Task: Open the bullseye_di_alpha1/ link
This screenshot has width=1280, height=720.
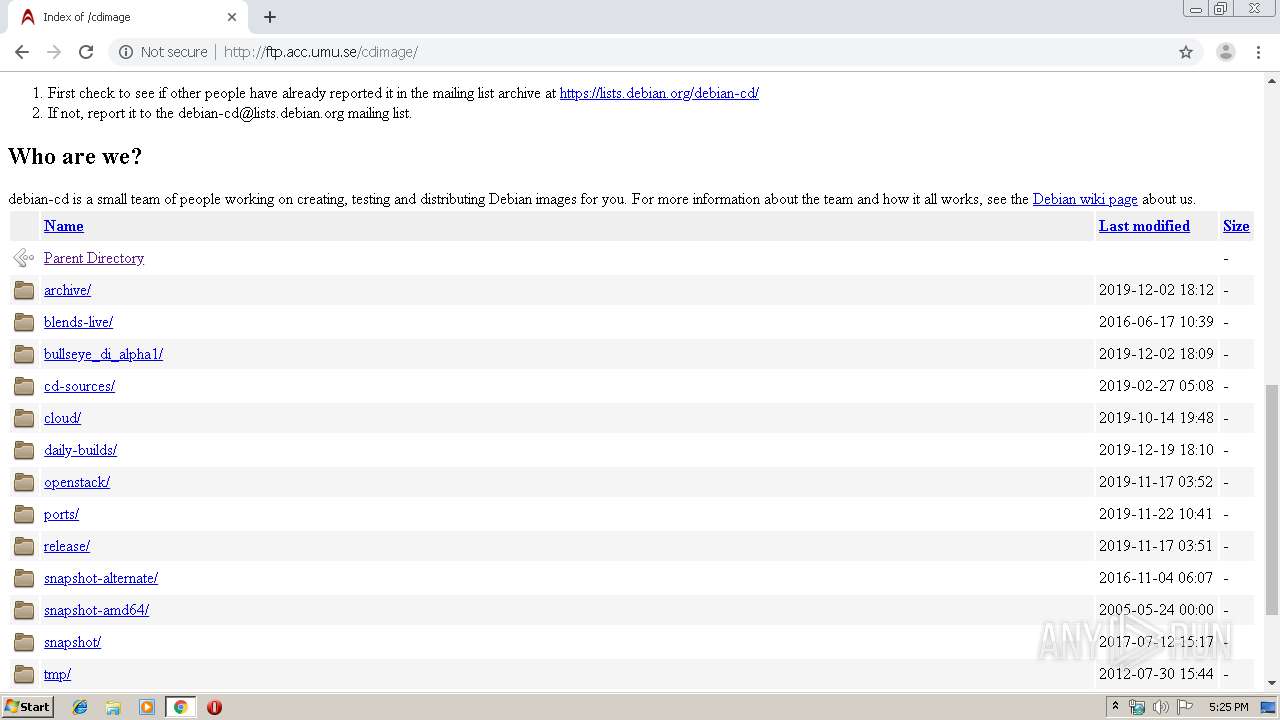Action: [x=103, y=354]
